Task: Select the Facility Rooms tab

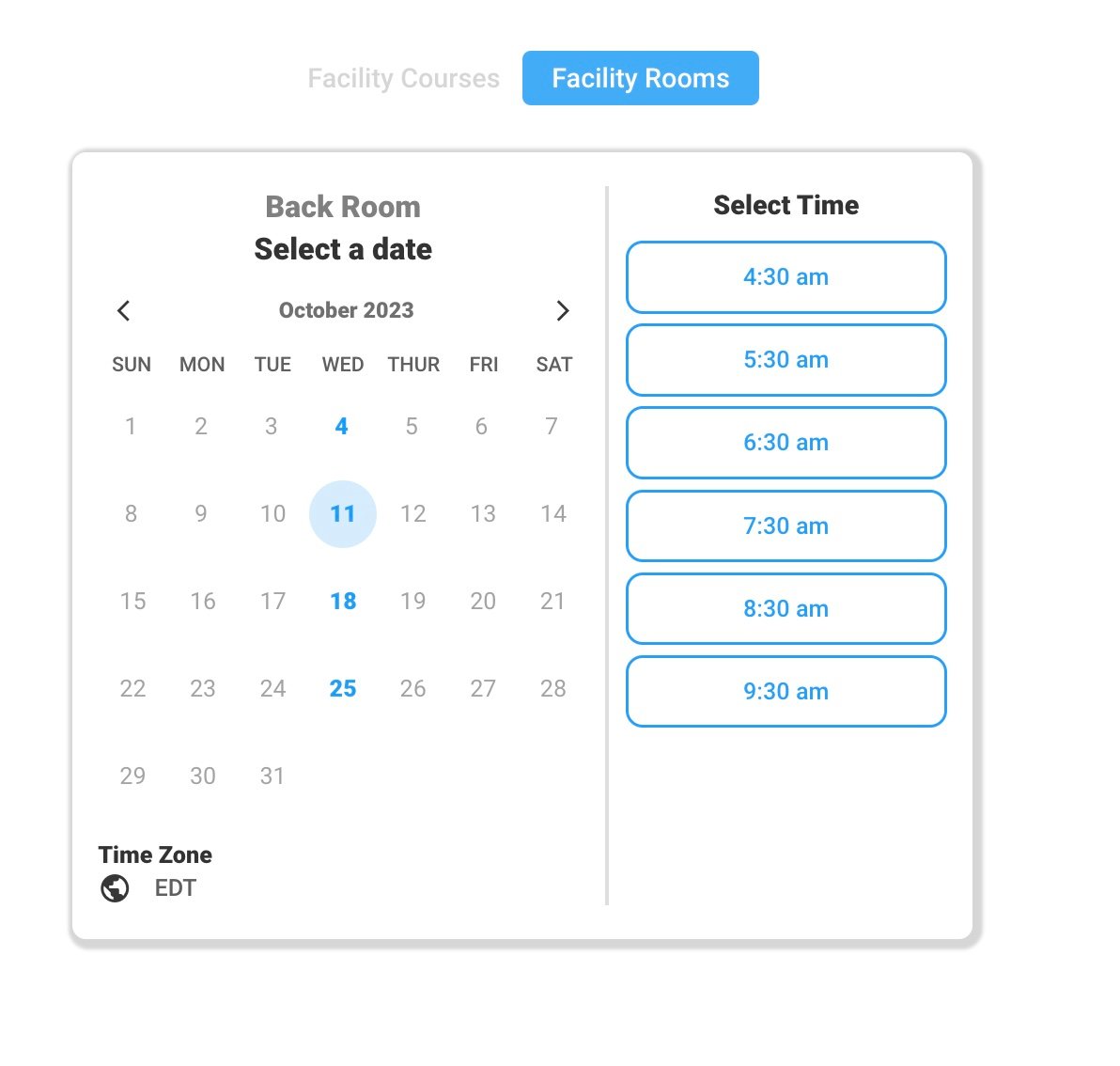Action: (640, 78)
